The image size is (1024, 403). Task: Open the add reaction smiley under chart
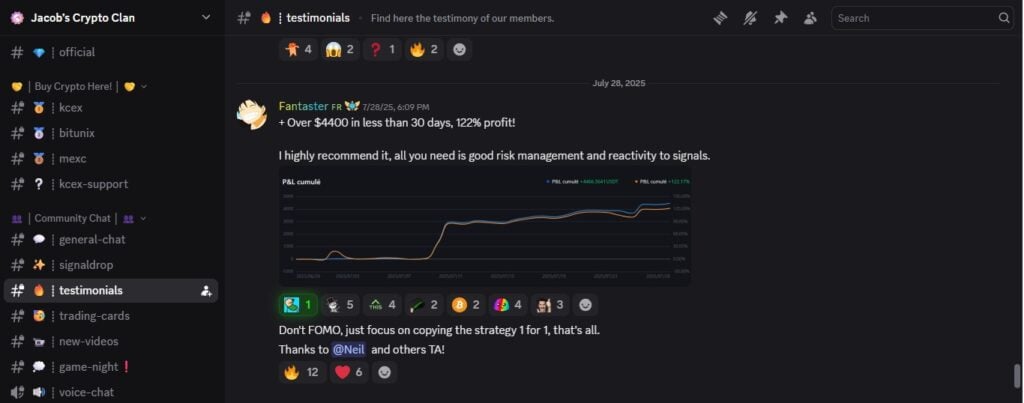(x=586, y=305)
